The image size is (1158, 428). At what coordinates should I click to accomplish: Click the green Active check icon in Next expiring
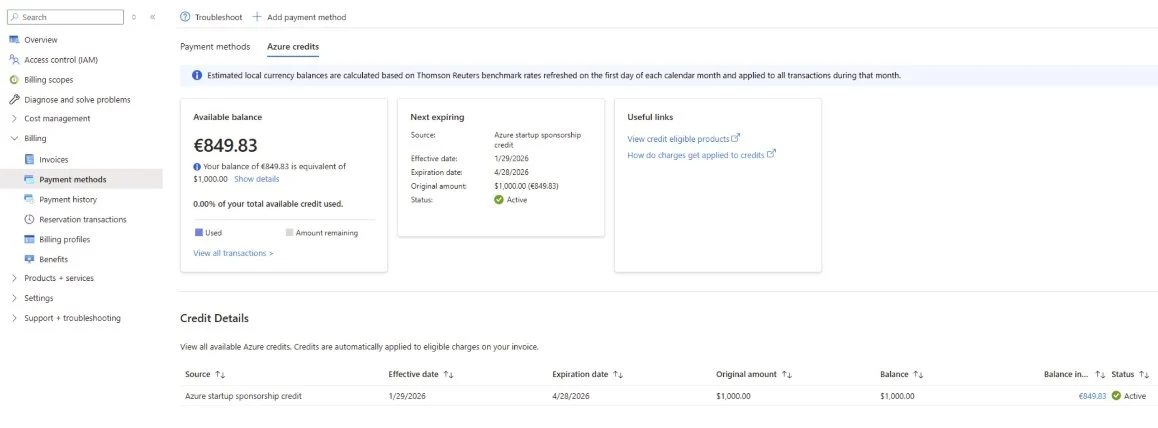tap(499, 199)
